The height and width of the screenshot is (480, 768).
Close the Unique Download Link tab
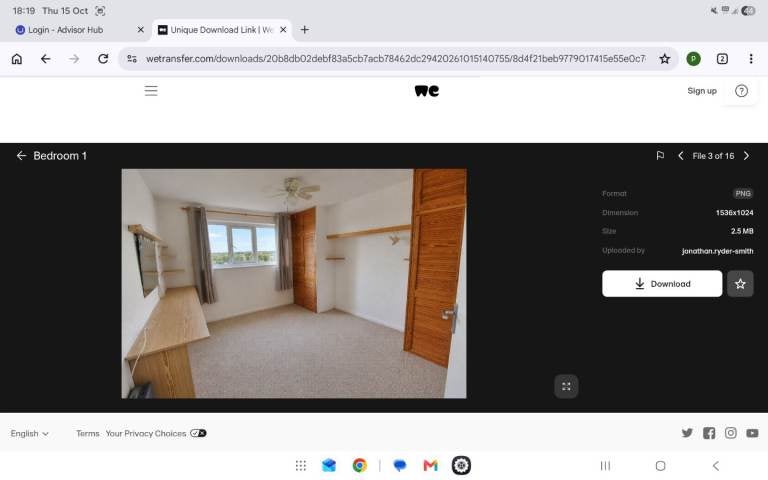click(283, 30)
